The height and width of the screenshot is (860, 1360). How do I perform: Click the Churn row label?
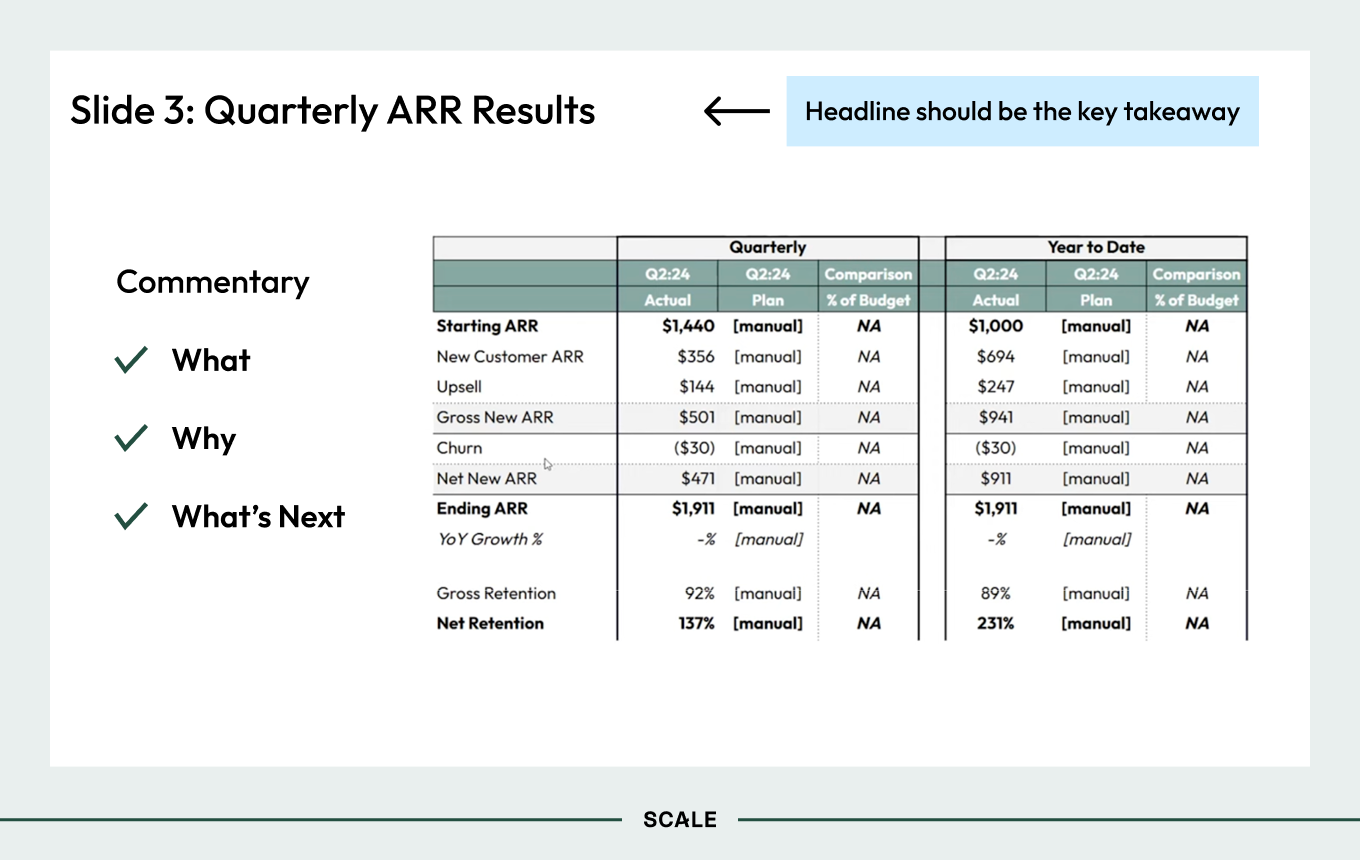click(x=459, y=448)
